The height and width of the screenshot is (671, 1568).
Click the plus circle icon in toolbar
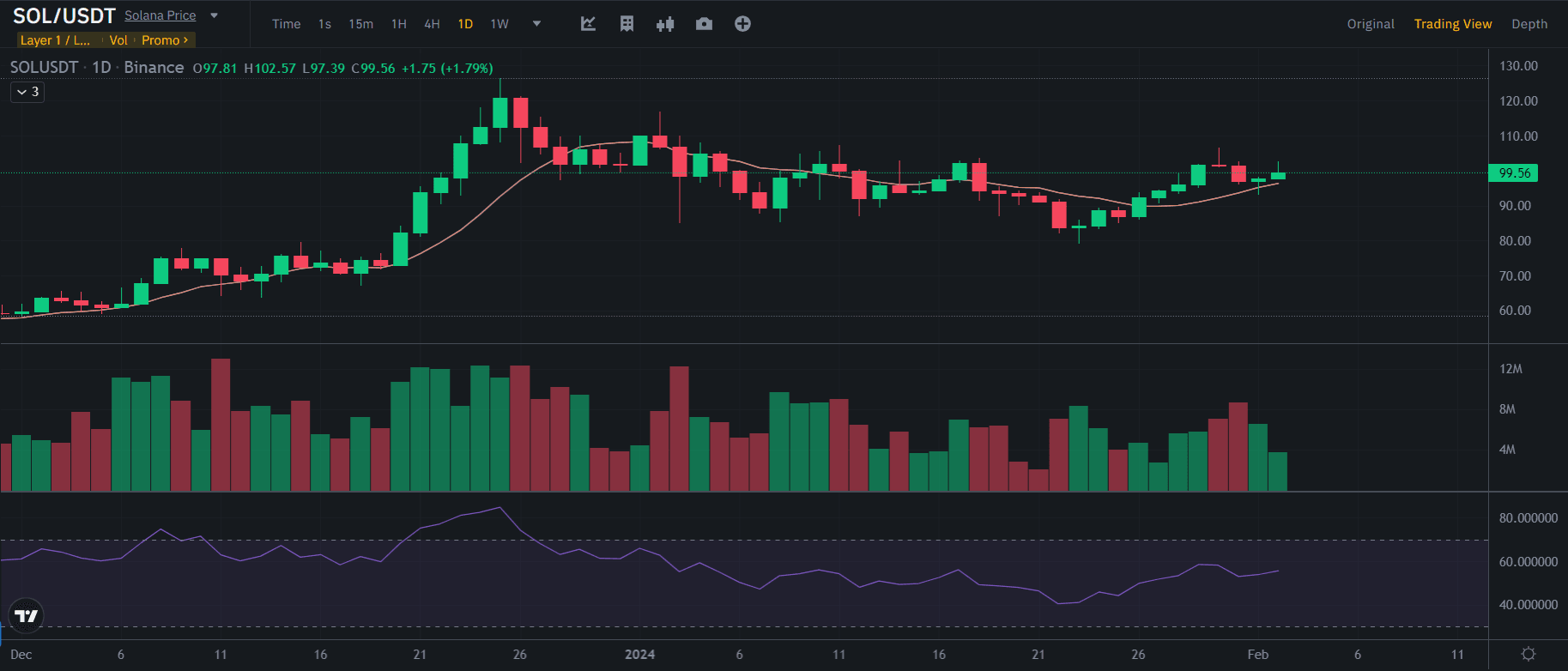742,24
